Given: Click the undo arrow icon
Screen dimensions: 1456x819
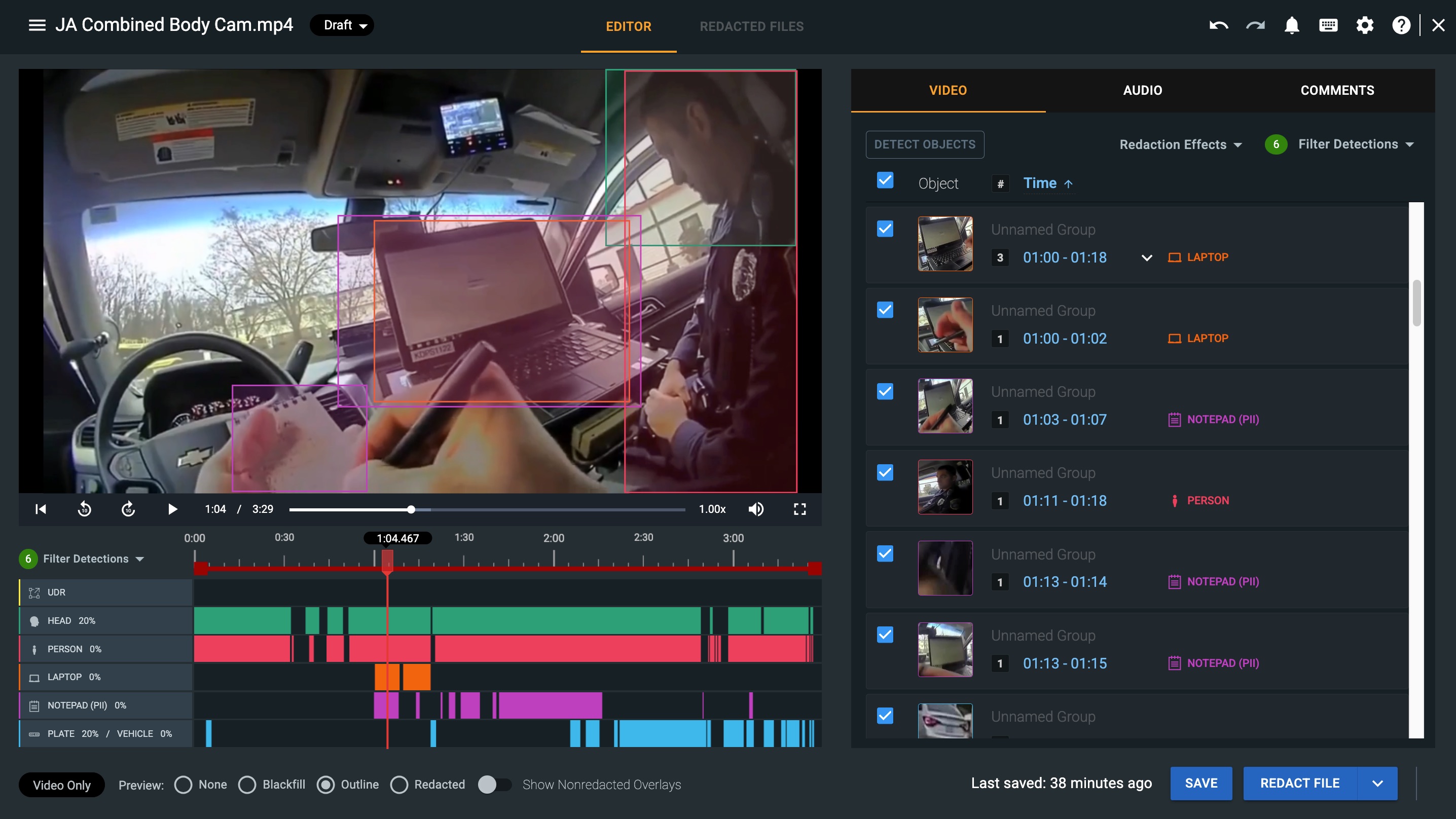Looking at the screenshot, I should click(1219, 25).
